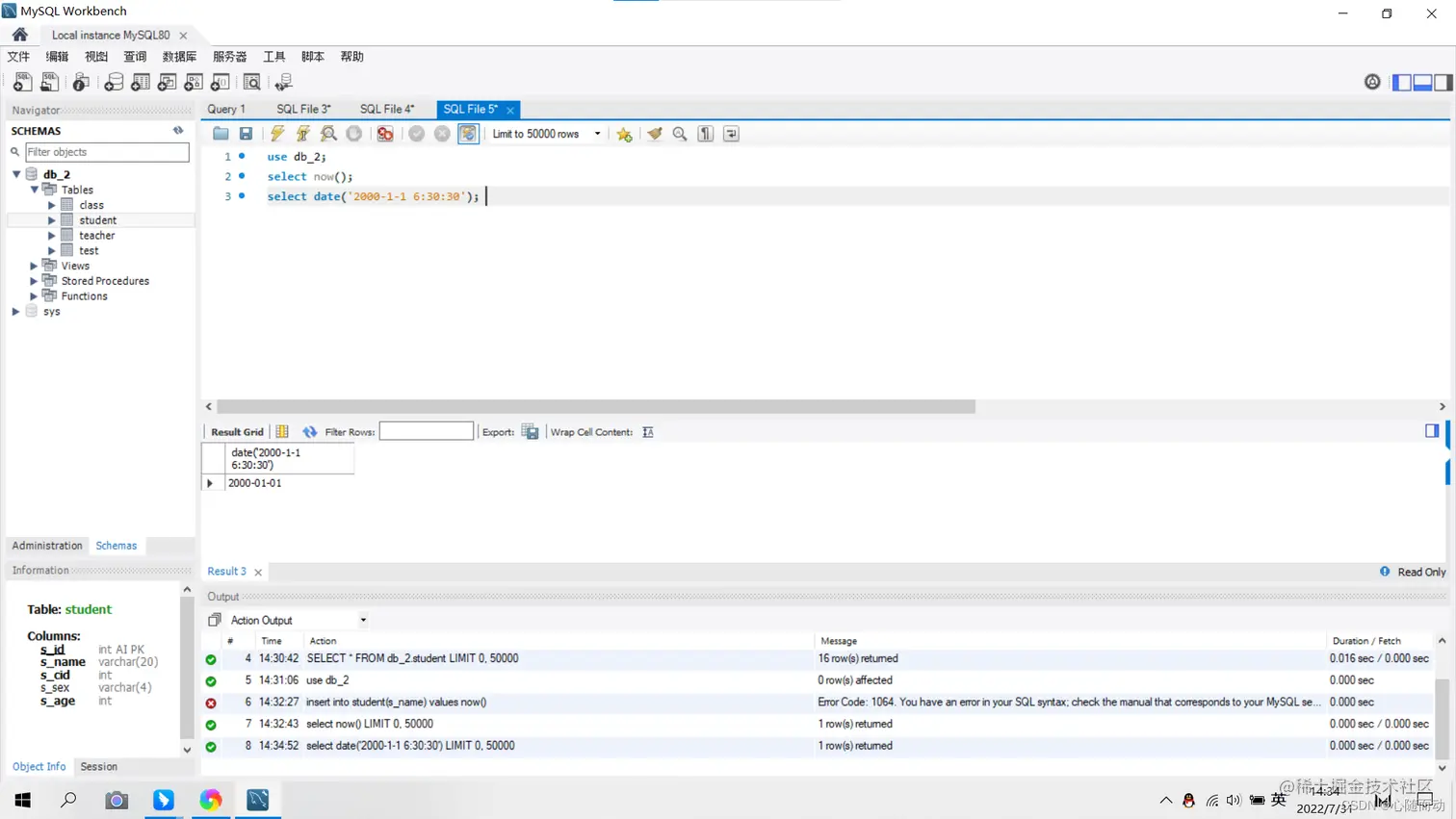
Task: Create new function icon
Action: [x=220, y=82]
